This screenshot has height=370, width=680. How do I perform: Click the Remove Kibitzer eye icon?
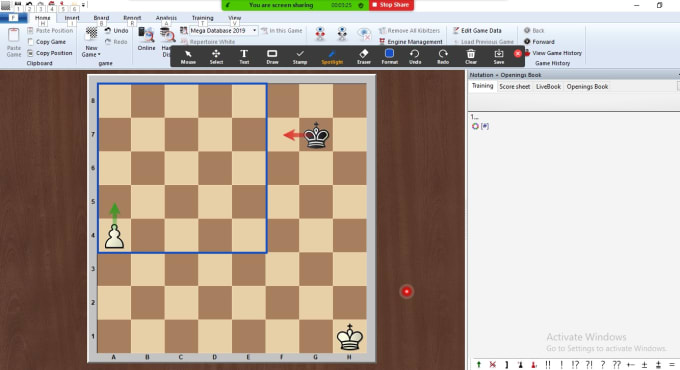(364, 33)
